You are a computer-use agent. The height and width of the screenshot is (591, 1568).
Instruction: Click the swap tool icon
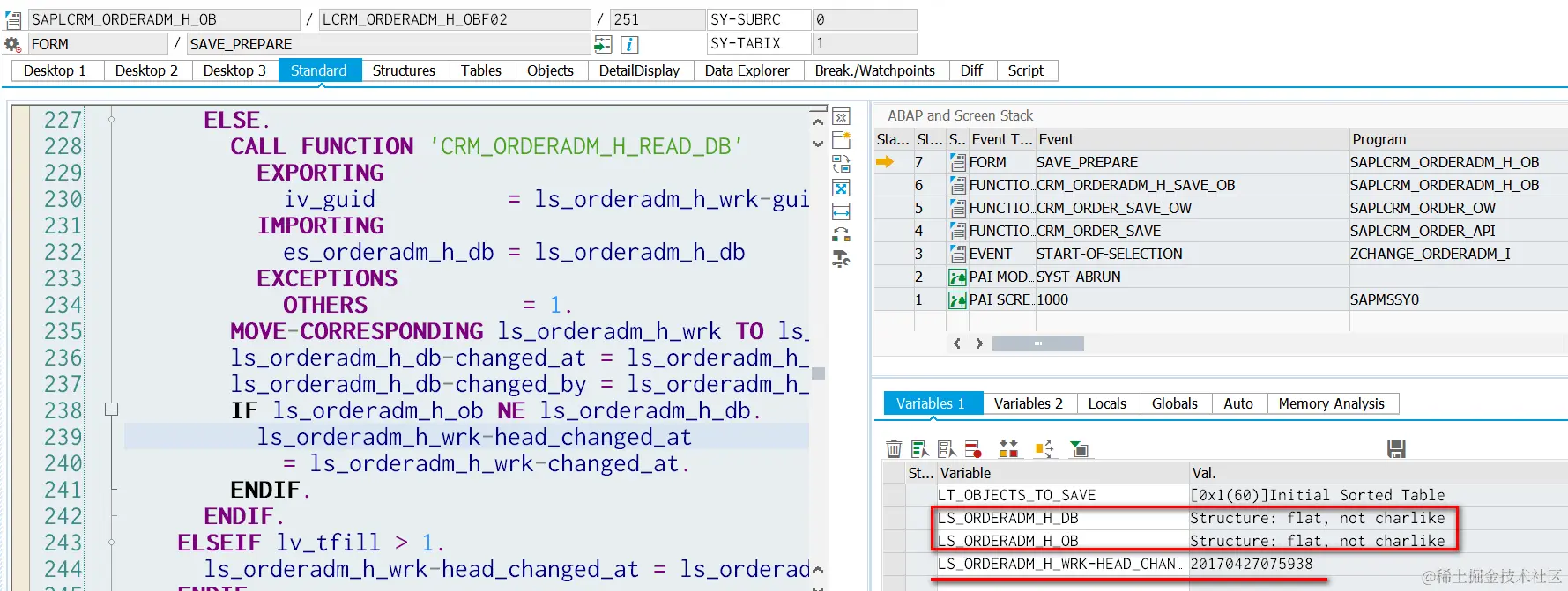[841, 164]
